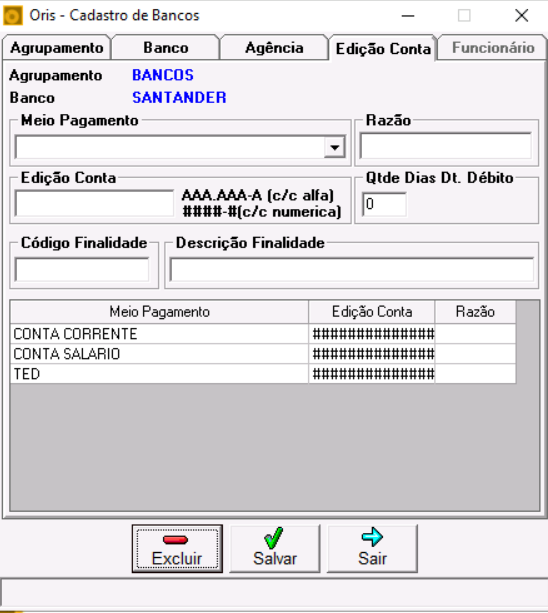
Task: Select the Funcionário tab
Action: tap(493, 48)
